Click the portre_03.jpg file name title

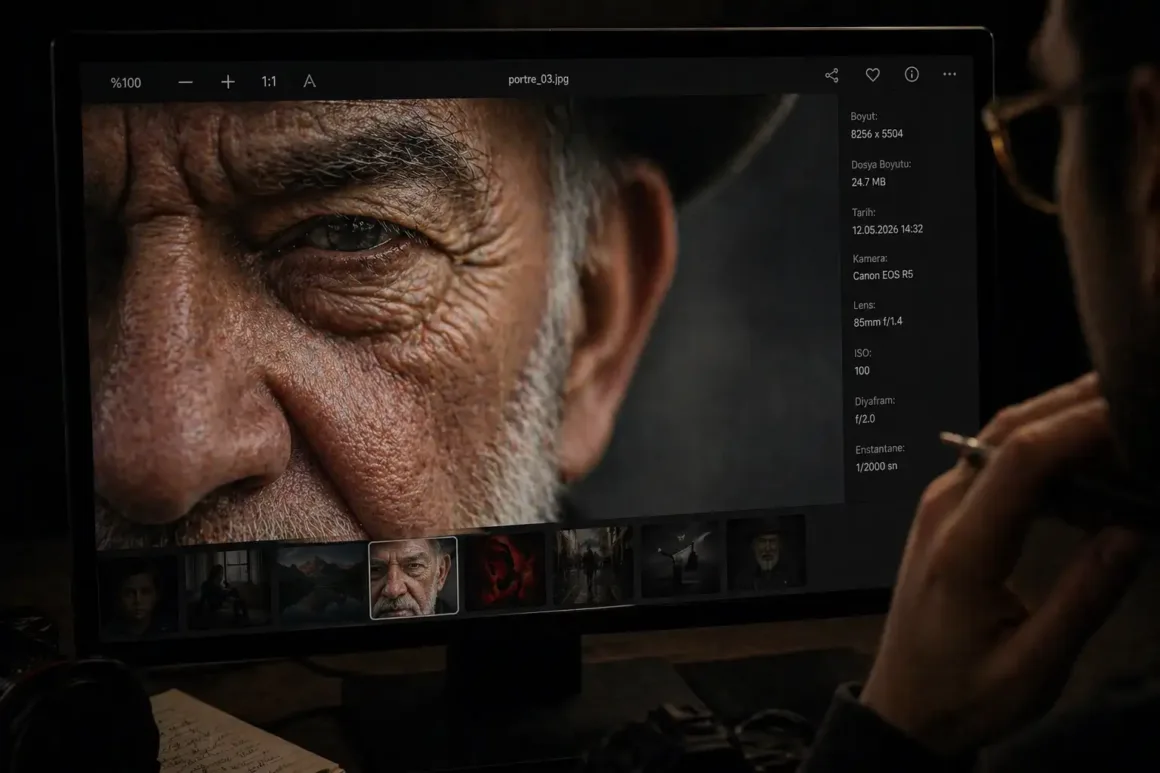[x=538, y=79]
